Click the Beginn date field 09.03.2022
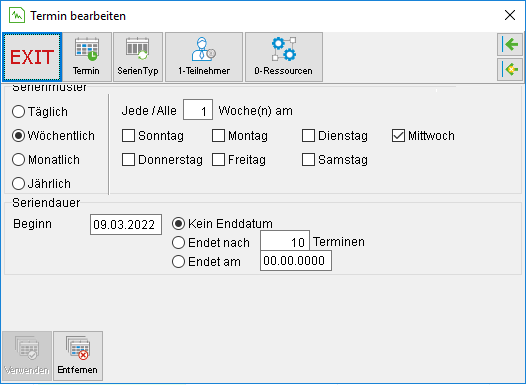The height and width of the screenshot is (385, 526). point(126,224)
